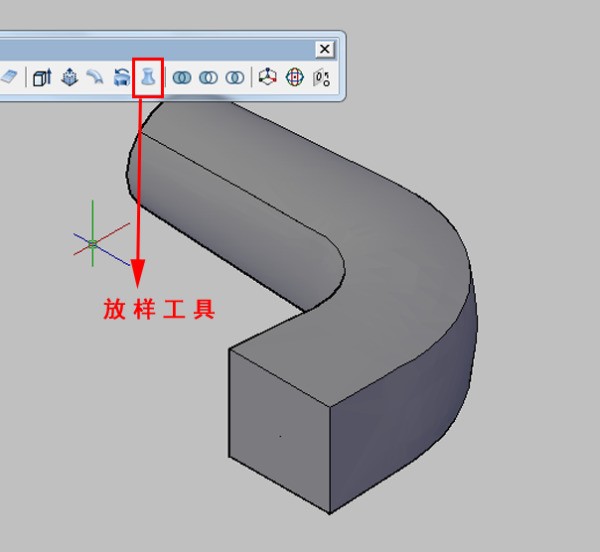
Task: Use the Subtract boolean tool
Action: coord(209,78)
